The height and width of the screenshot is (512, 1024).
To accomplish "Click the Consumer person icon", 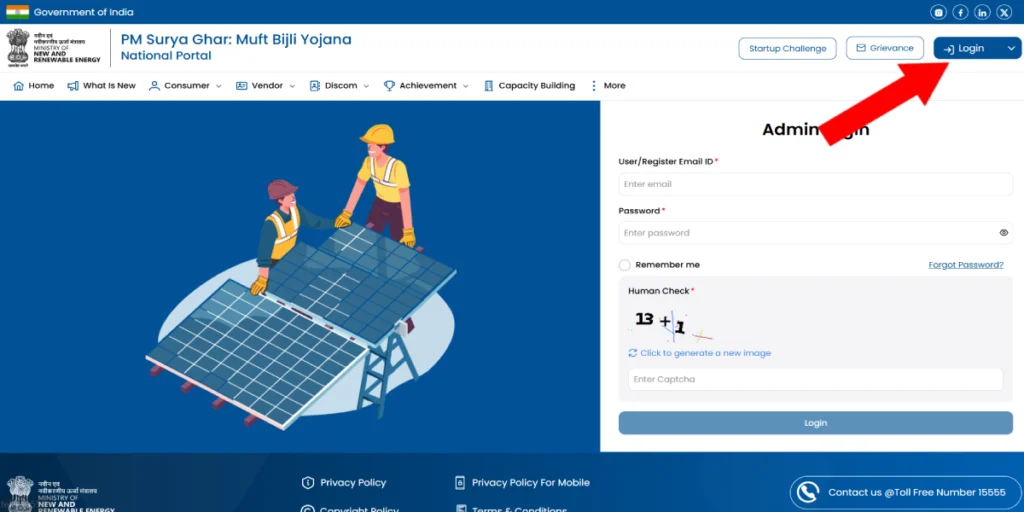I will tap(154, 86).
